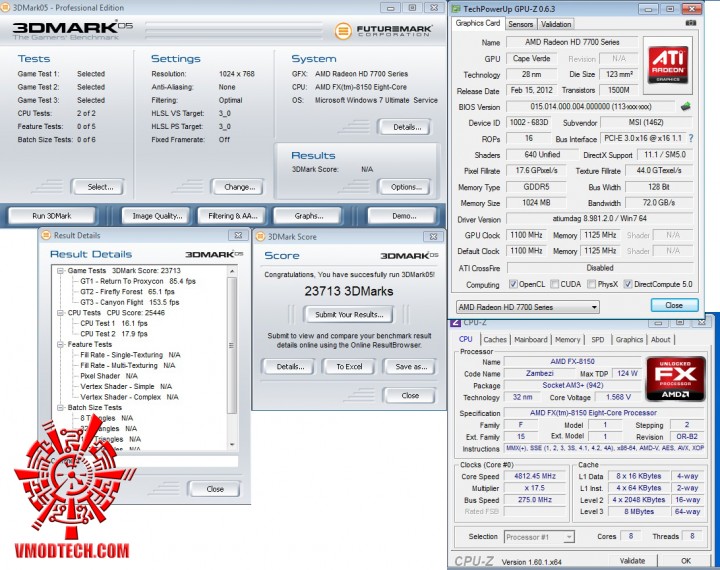The width and height of the screenshot is (720, 570).
Task: Select the GT3 - Canyon Flight row
Action: pyautogui.click(x=129, y=302)
